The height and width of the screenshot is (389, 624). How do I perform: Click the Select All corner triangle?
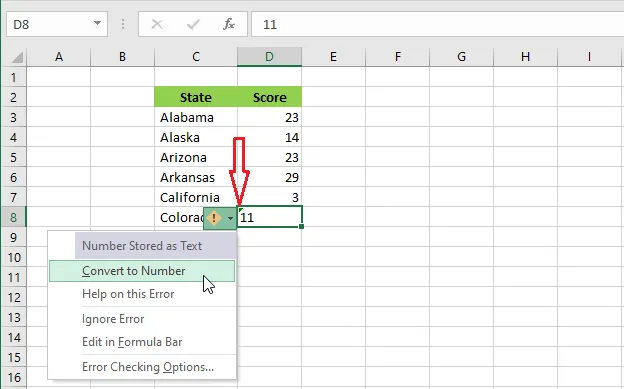17,58
